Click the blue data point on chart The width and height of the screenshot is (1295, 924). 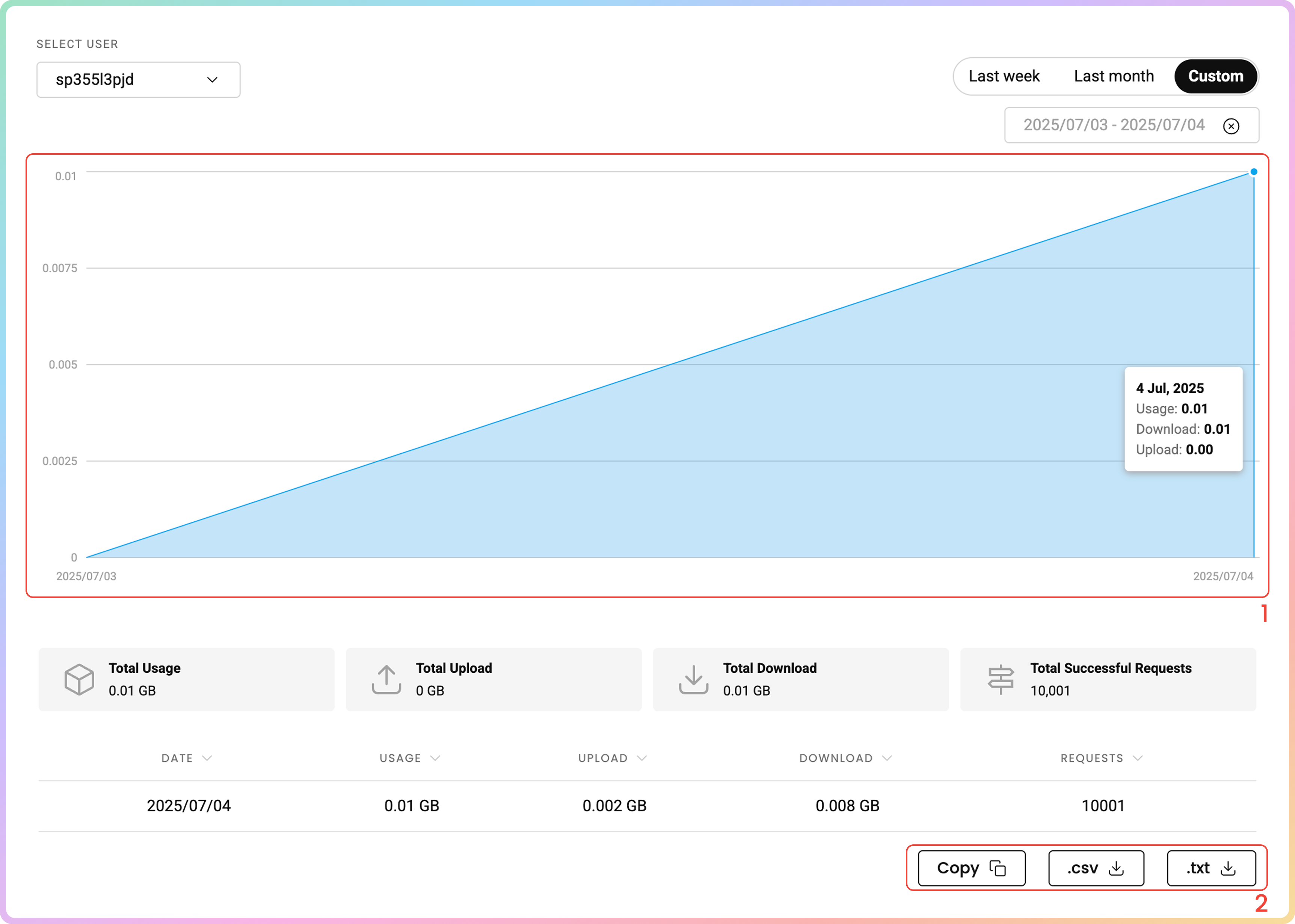pos(1253,172)
